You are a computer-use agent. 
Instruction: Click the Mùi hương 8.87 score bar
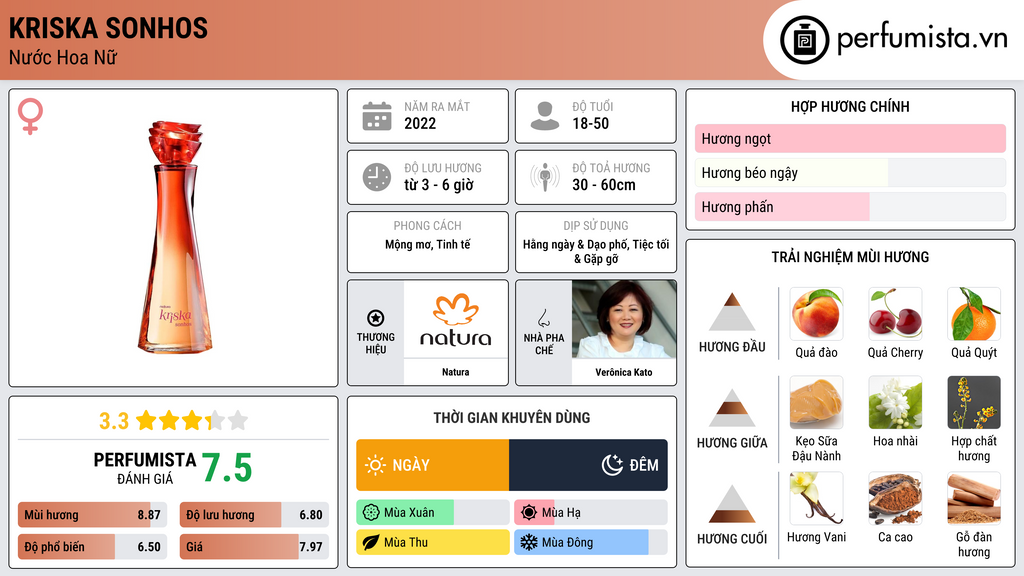point(93,515)
